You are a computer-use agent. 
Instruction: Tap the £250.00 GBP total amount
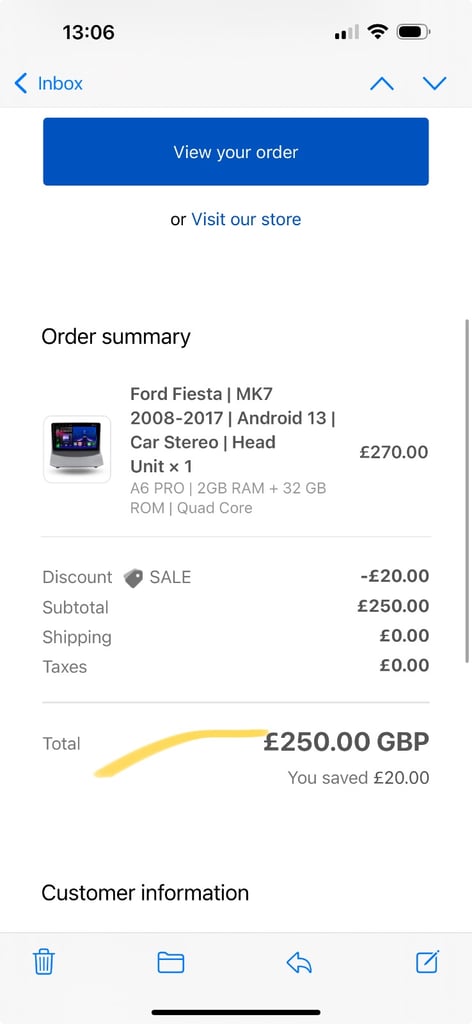point(347,743)
